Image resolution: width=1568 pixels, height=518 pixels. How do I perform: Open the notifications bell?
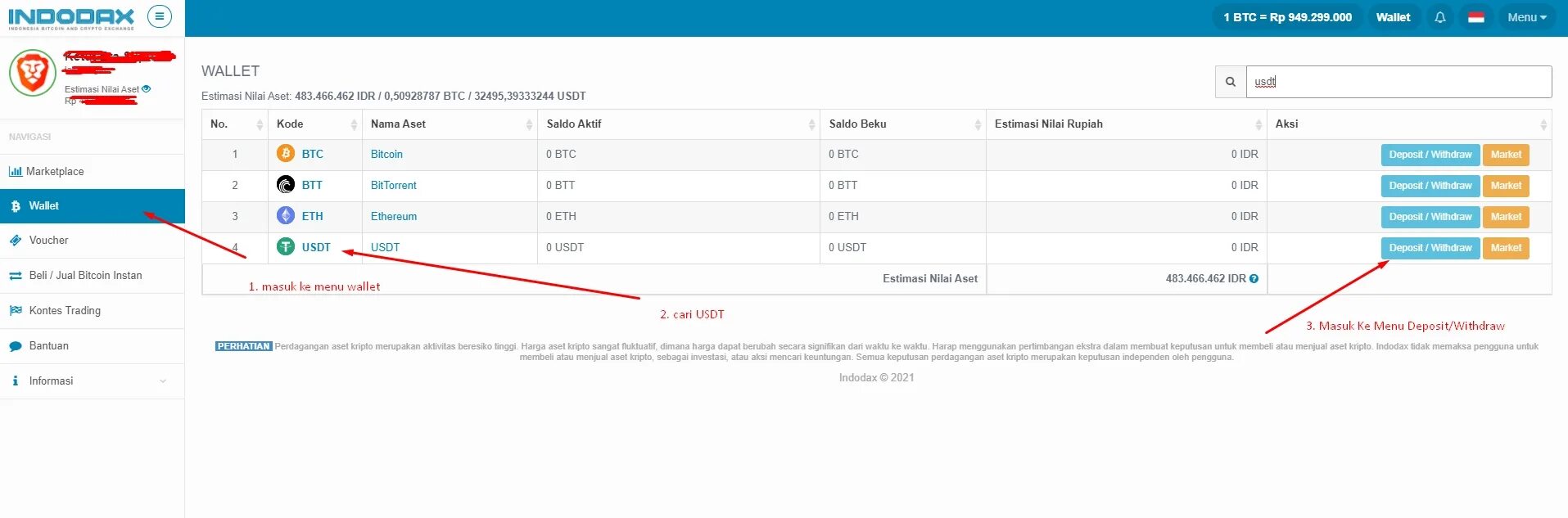click(1439, 17)
